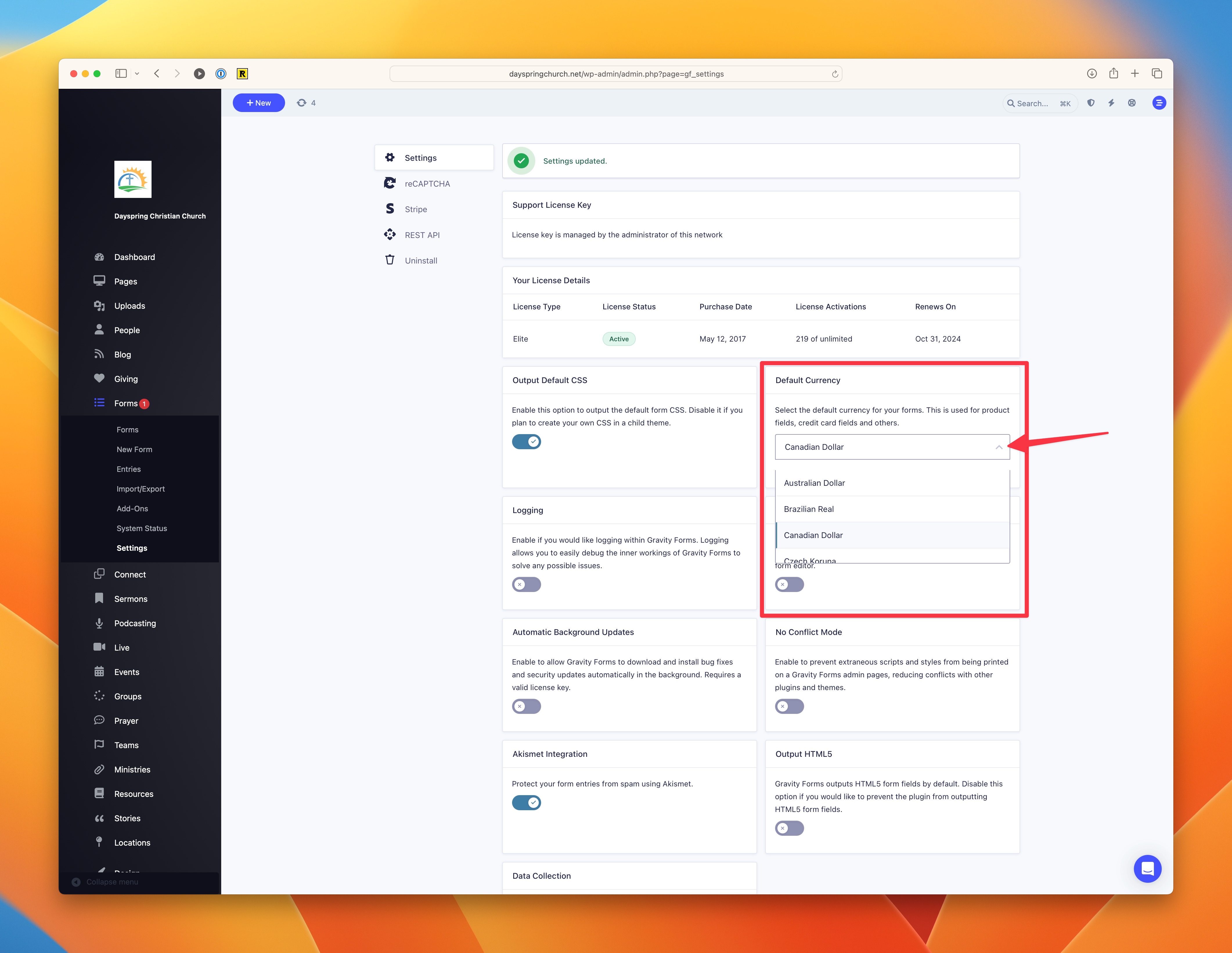The width and height of the screenshot is (1232, 953).
Task: Choose Canadian Dollar in the dropdown list
Action: coord(892,535)
